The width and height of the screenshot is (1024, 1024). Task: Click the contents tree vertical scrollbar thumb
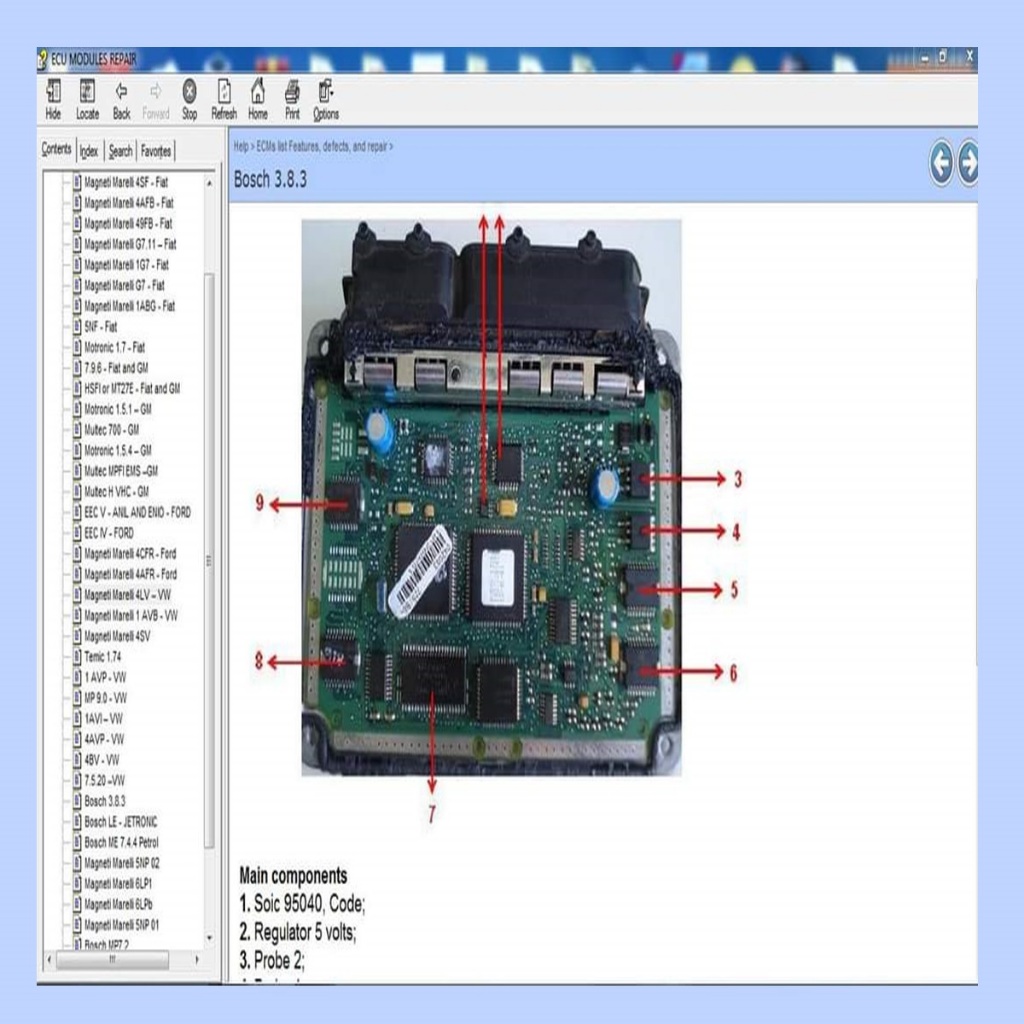tap(209, 560)
